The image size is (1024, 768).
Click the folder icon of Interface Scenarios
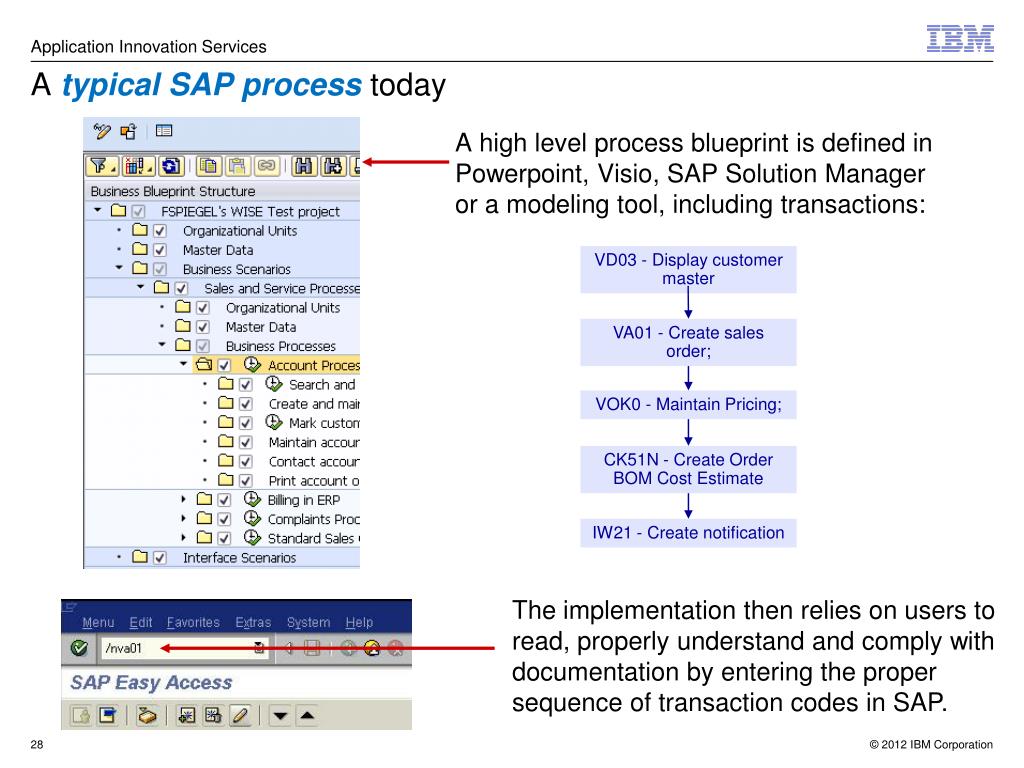point(140,557)
